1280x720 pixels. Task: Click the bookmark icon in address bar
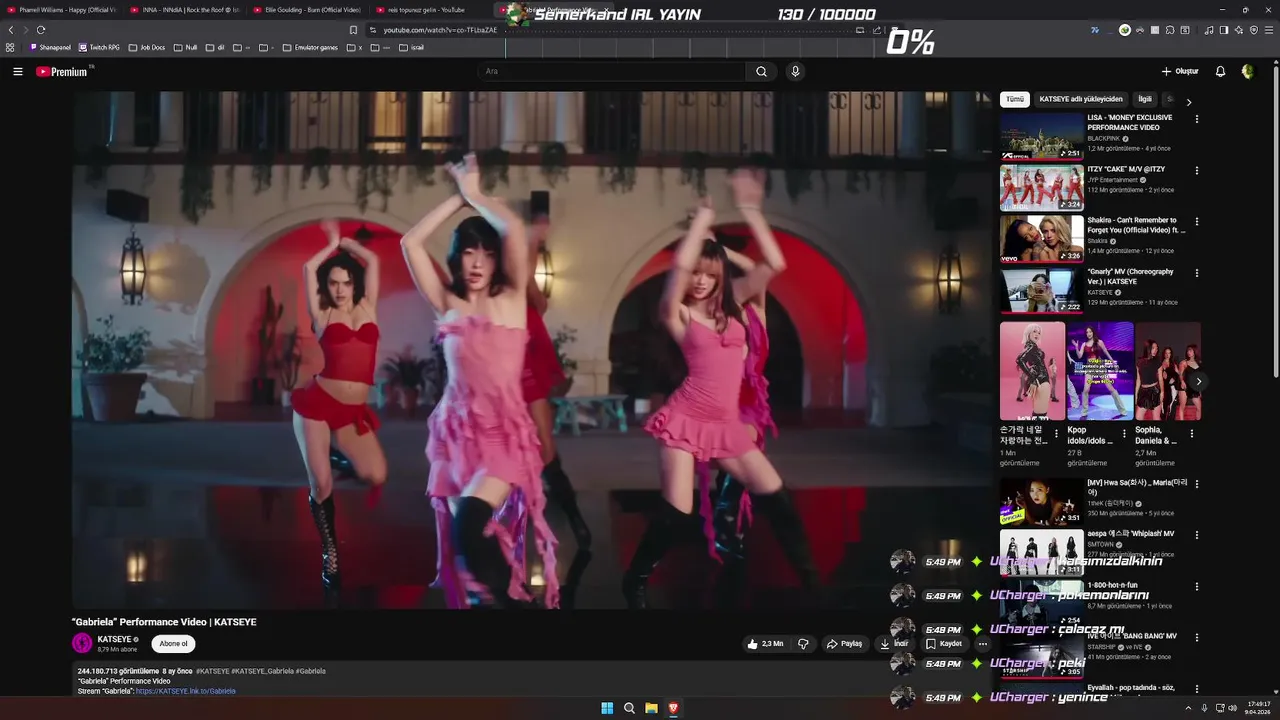(353, 30)
